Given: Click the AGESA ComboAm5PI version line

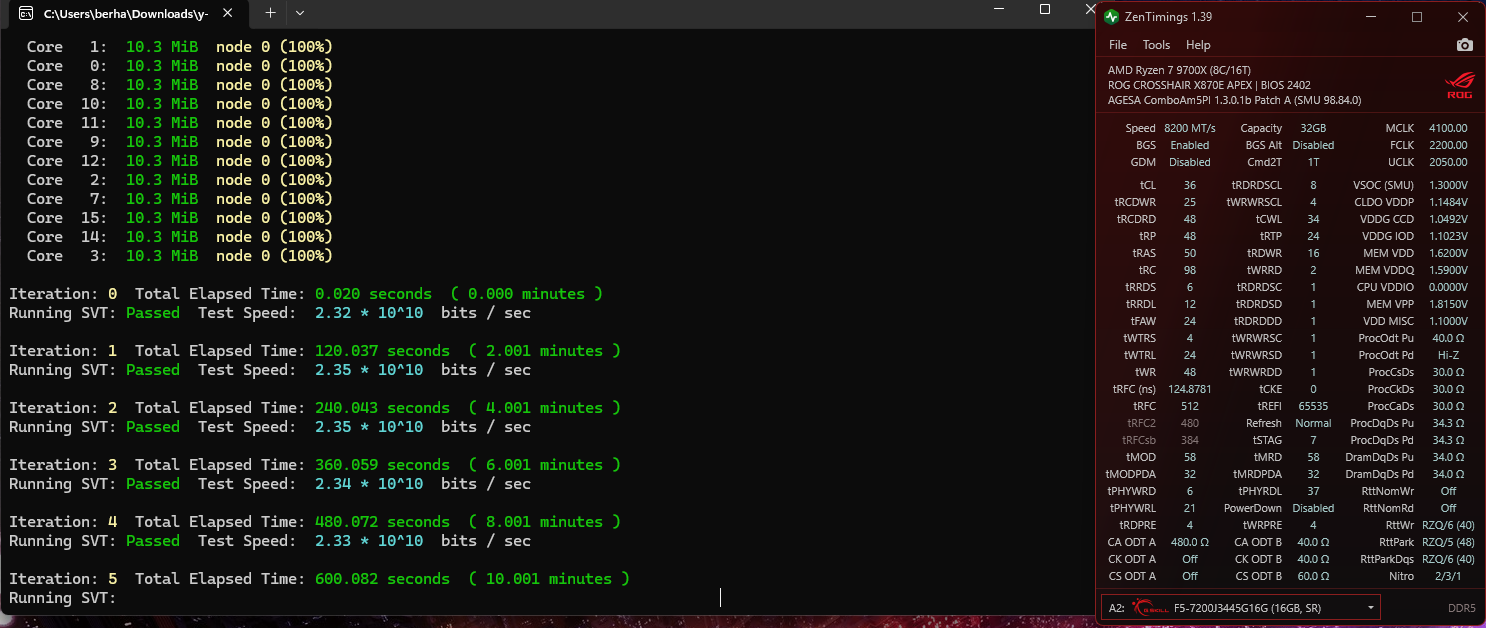Looking at the screenshot, I should point(1234,100).
